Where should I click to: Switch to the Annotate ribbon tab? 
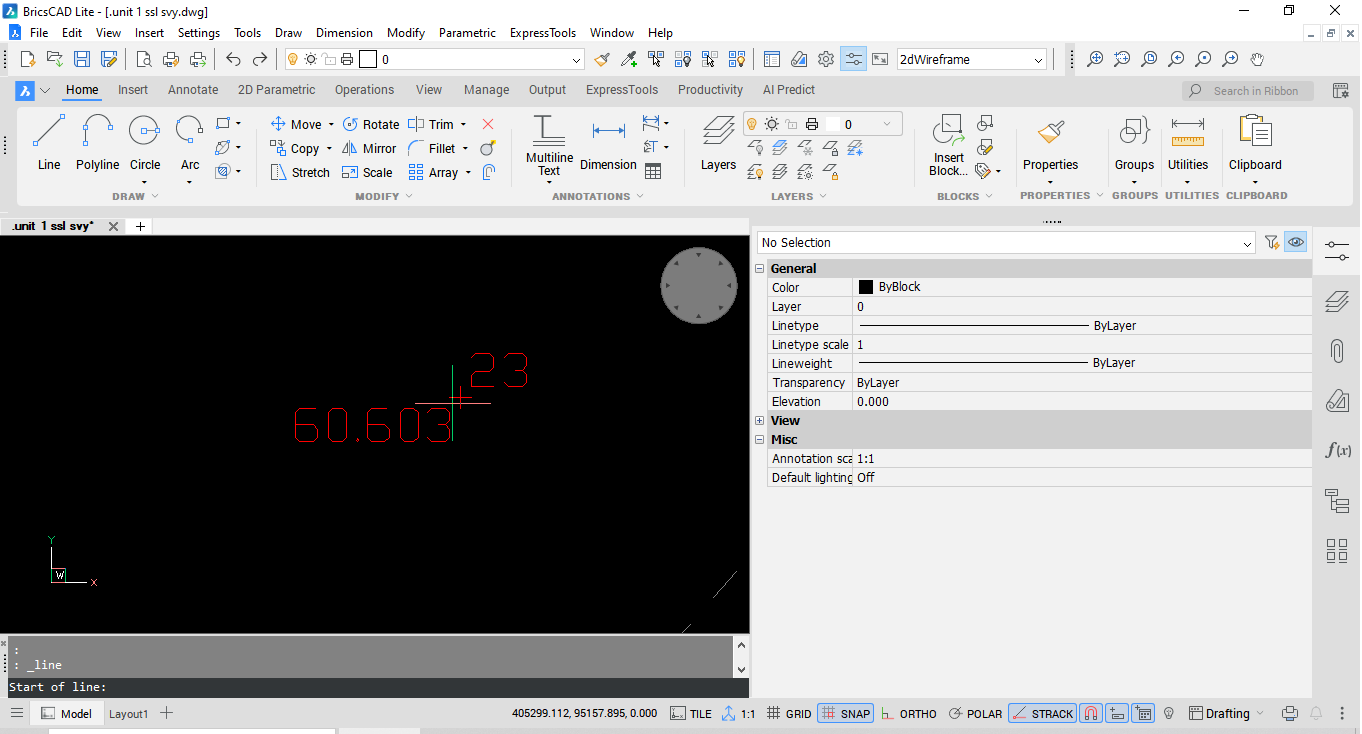tap(193, 90)
